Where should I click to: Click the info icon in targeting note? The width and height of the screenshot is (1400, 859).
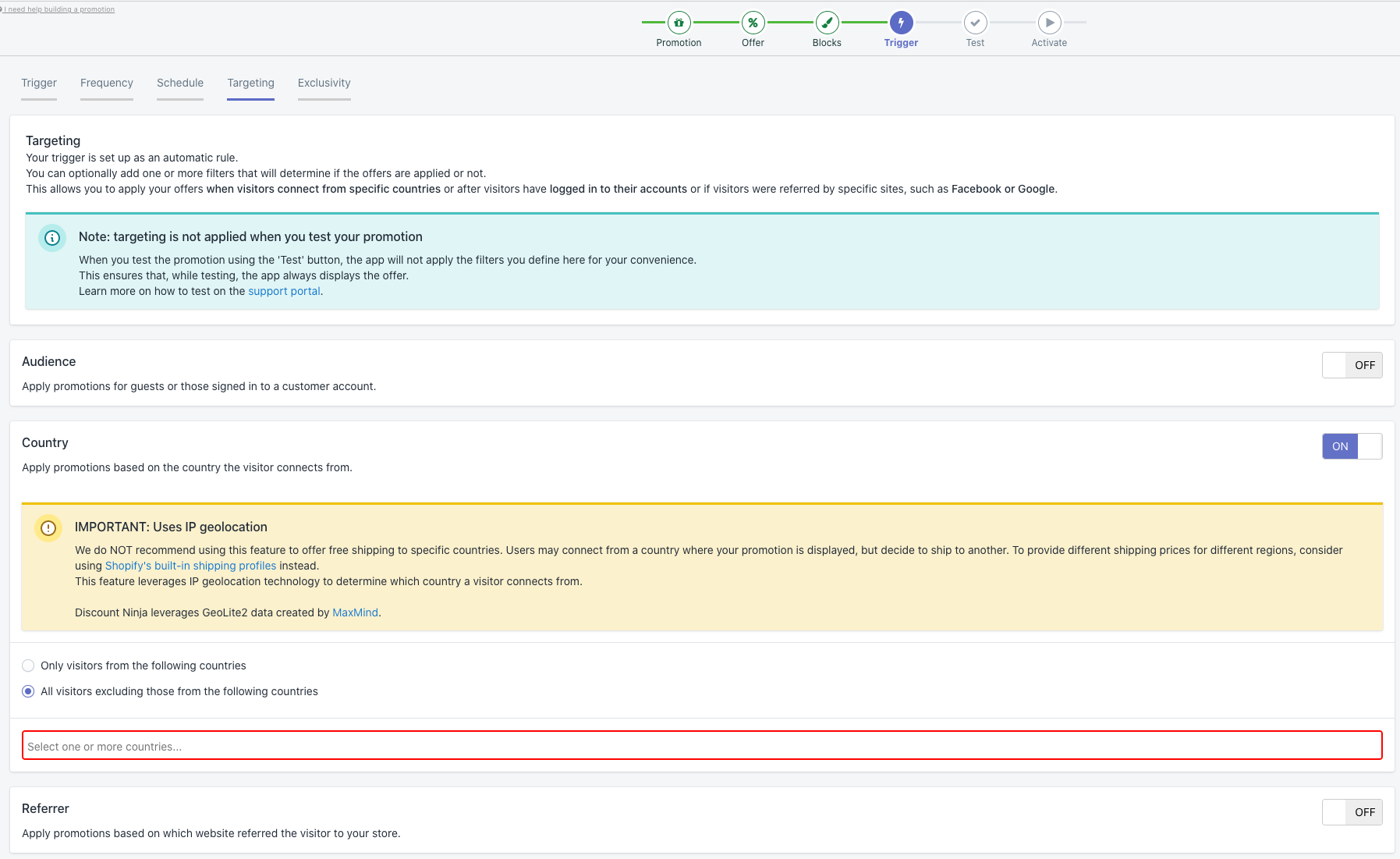point(52,238)
